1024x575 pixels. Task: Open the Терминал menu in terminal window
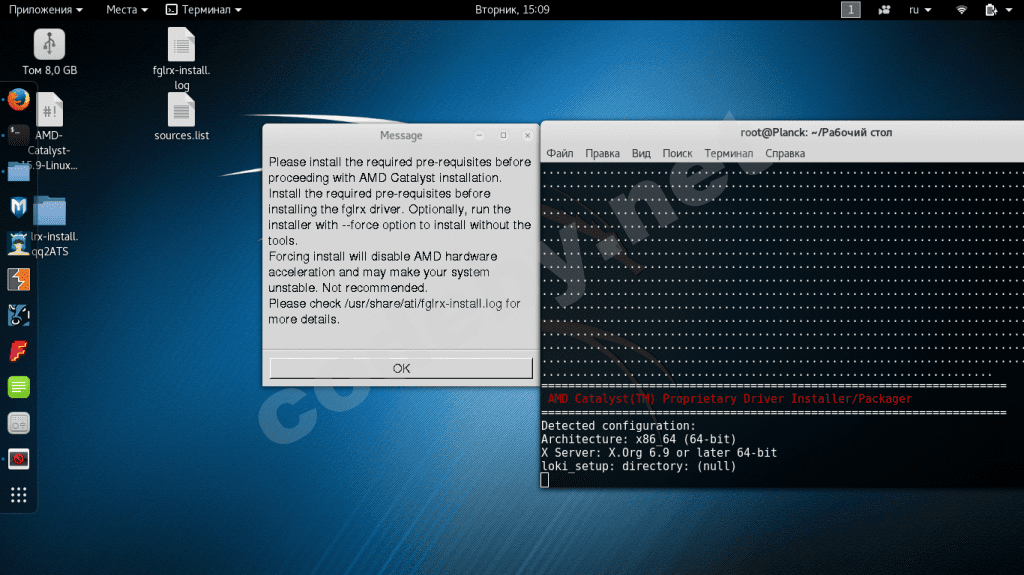(x=728, y=154)
